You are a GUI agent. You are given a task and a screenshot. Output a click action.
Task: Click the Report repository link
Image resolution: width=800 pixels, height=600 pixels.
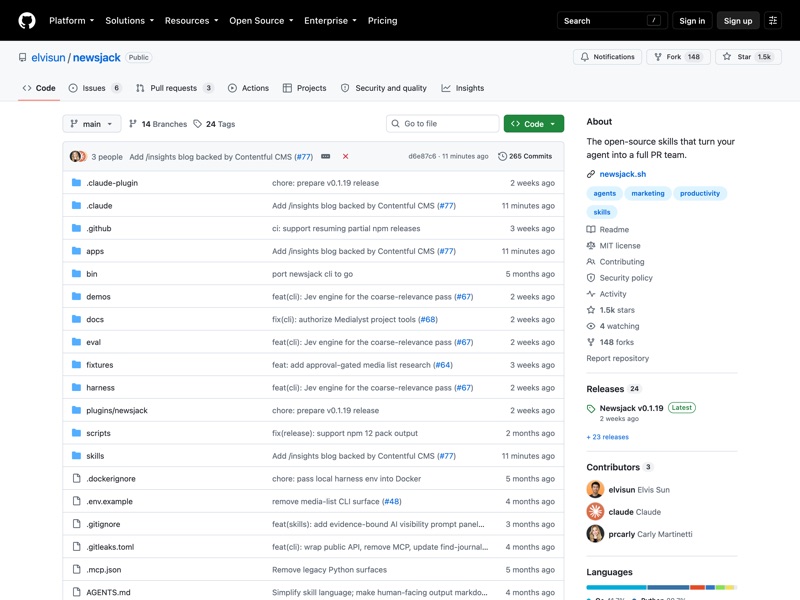point(617,358)
